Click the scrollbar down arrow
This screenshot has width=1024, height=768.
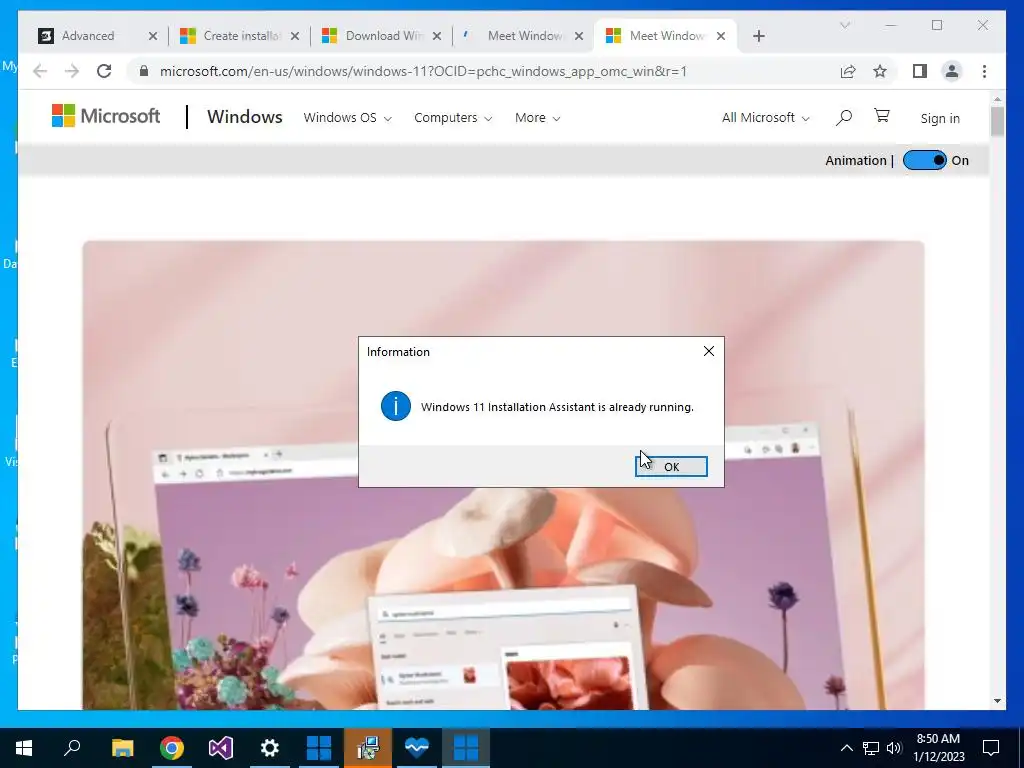(997, 701)
